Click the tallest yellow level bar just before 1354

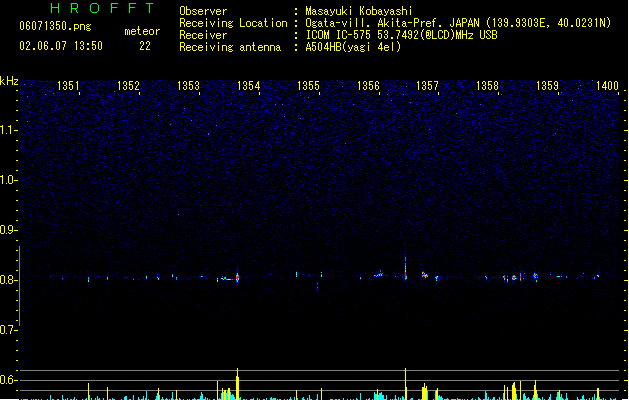237,384
